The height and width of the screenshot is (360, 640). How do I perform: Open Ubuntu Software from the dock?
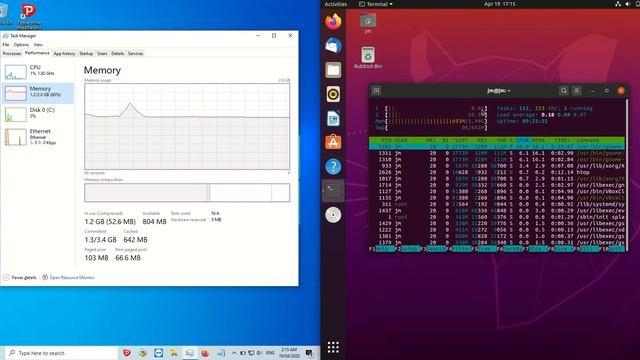point(333,142)
